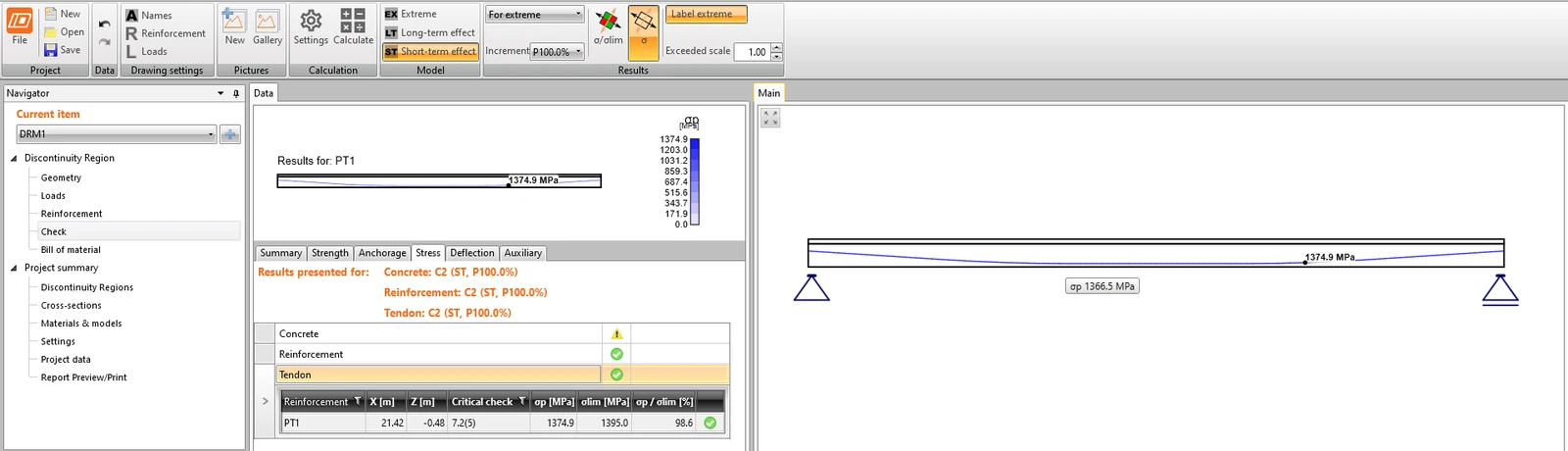Open calculation Settings
The image size is (1568, 451).
pyautogui.click(x=311, y=27)
